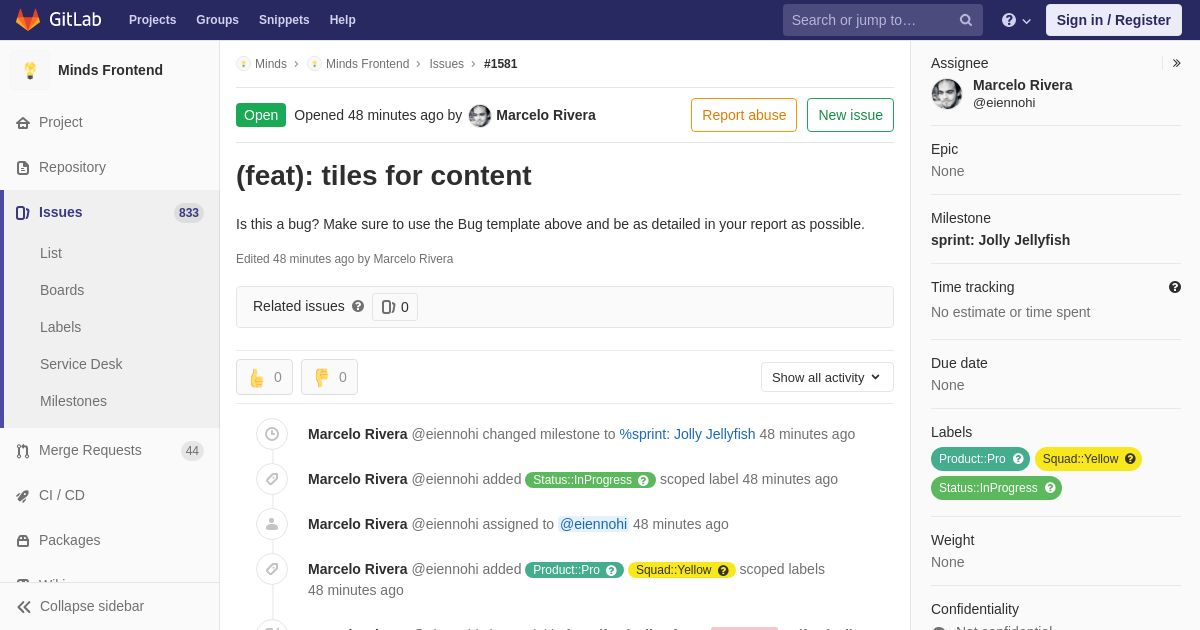
Task: Open Labels in the sidebar
Action: coord(60,327)
